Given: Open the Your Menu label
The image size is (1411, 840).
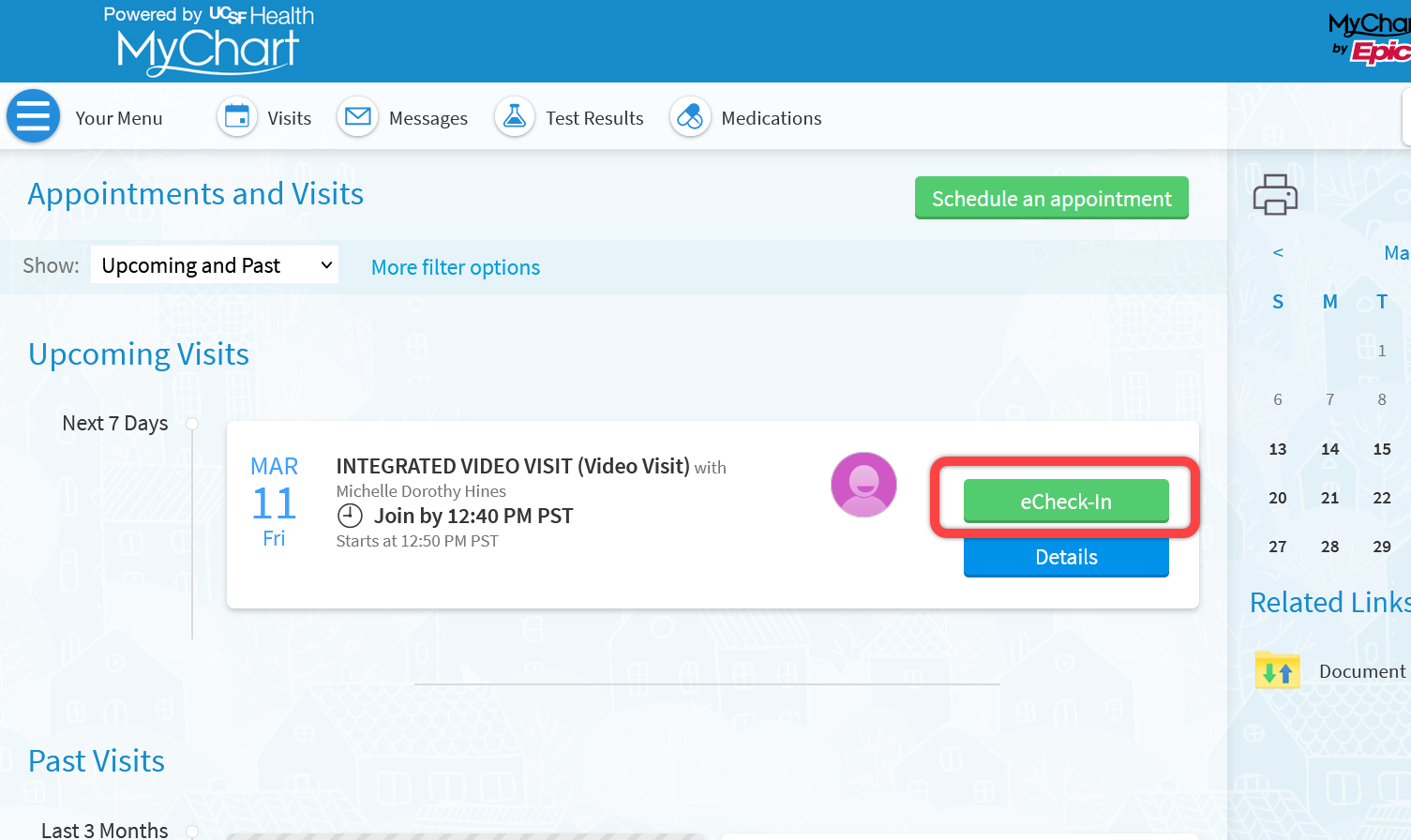Looking at the screenshot, I should [119, 118].
